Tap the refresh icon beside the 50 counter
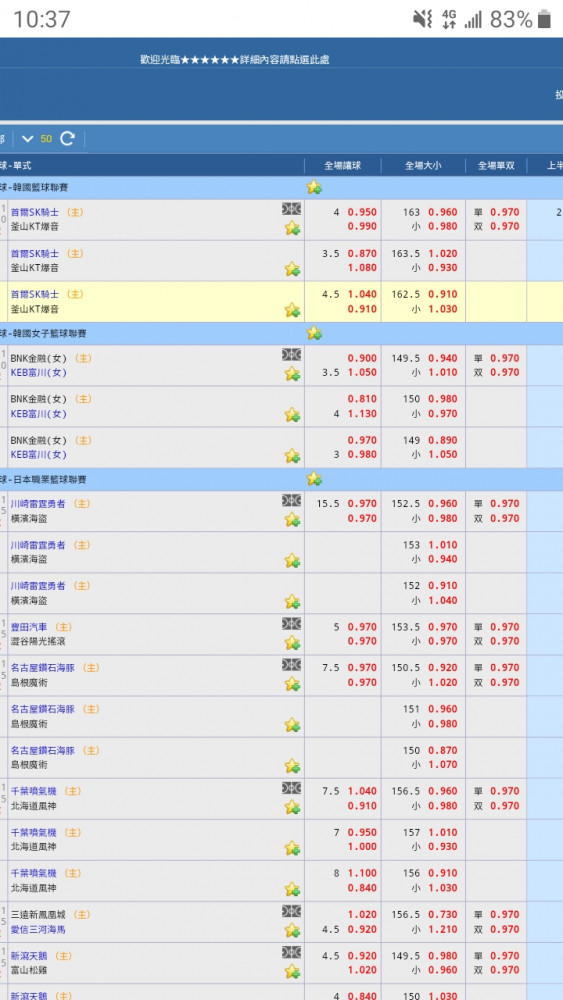This screenshot has width=563, height=1000. 68,138
